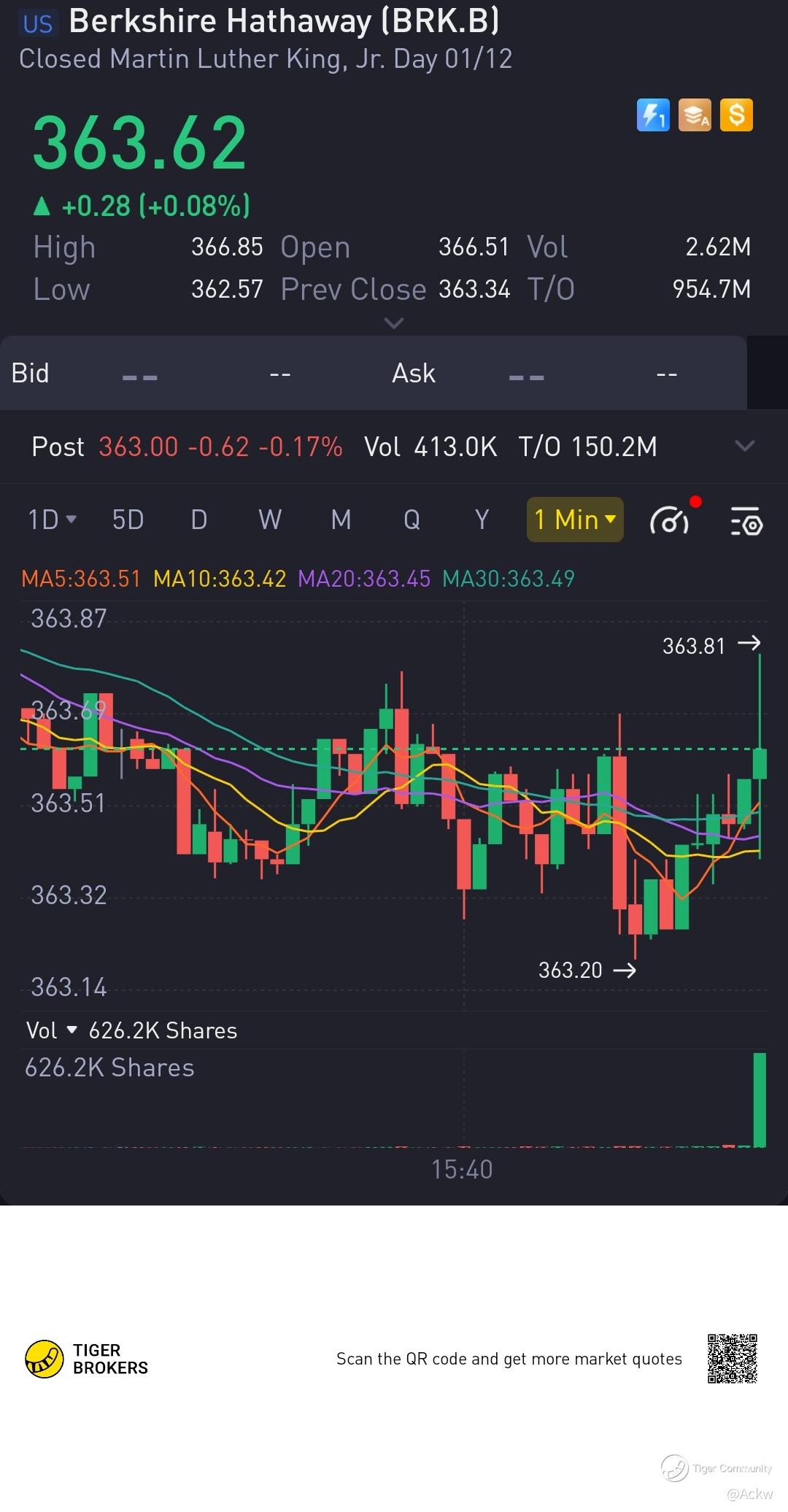Viewport: 788px width, 1512px height.
Task: Tap the US market flag badge
Action: click(x=38, y=24)
